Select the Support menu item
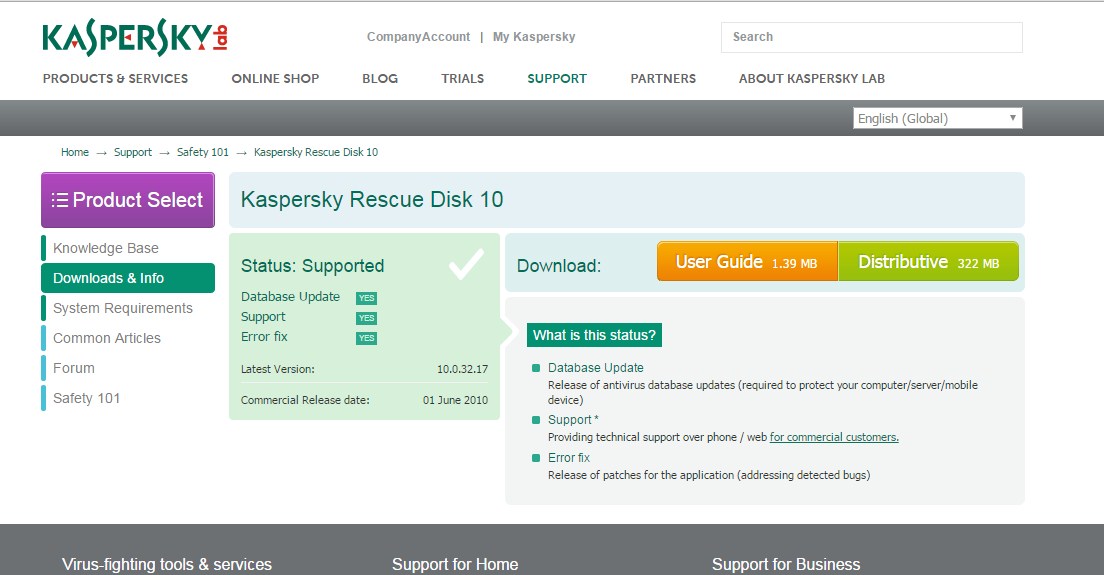Viewport: 1104px width, 575px height. [557, 79]
